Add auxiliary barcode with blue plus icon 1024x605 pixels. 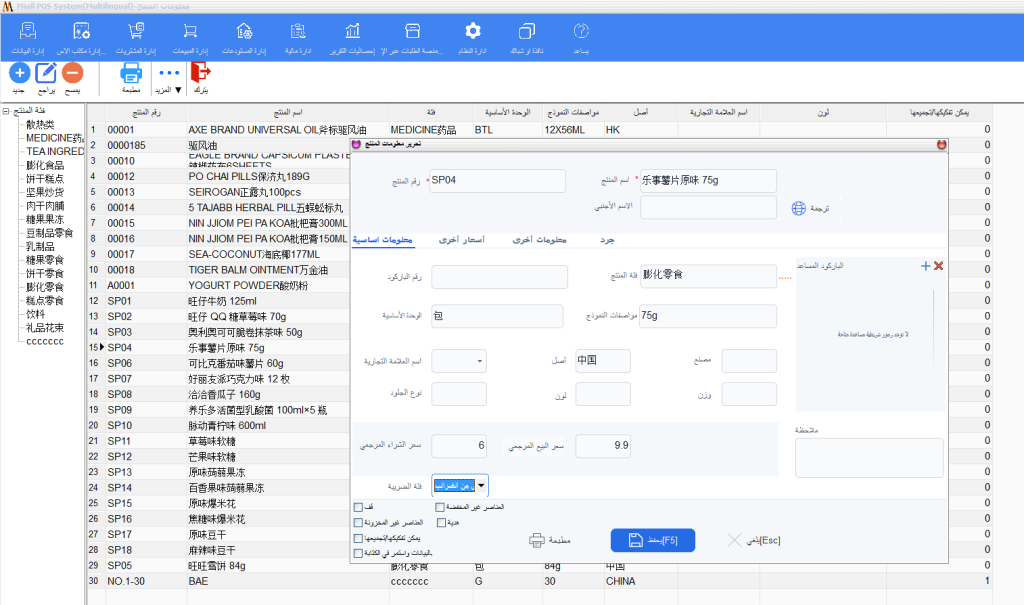[925, 266]
